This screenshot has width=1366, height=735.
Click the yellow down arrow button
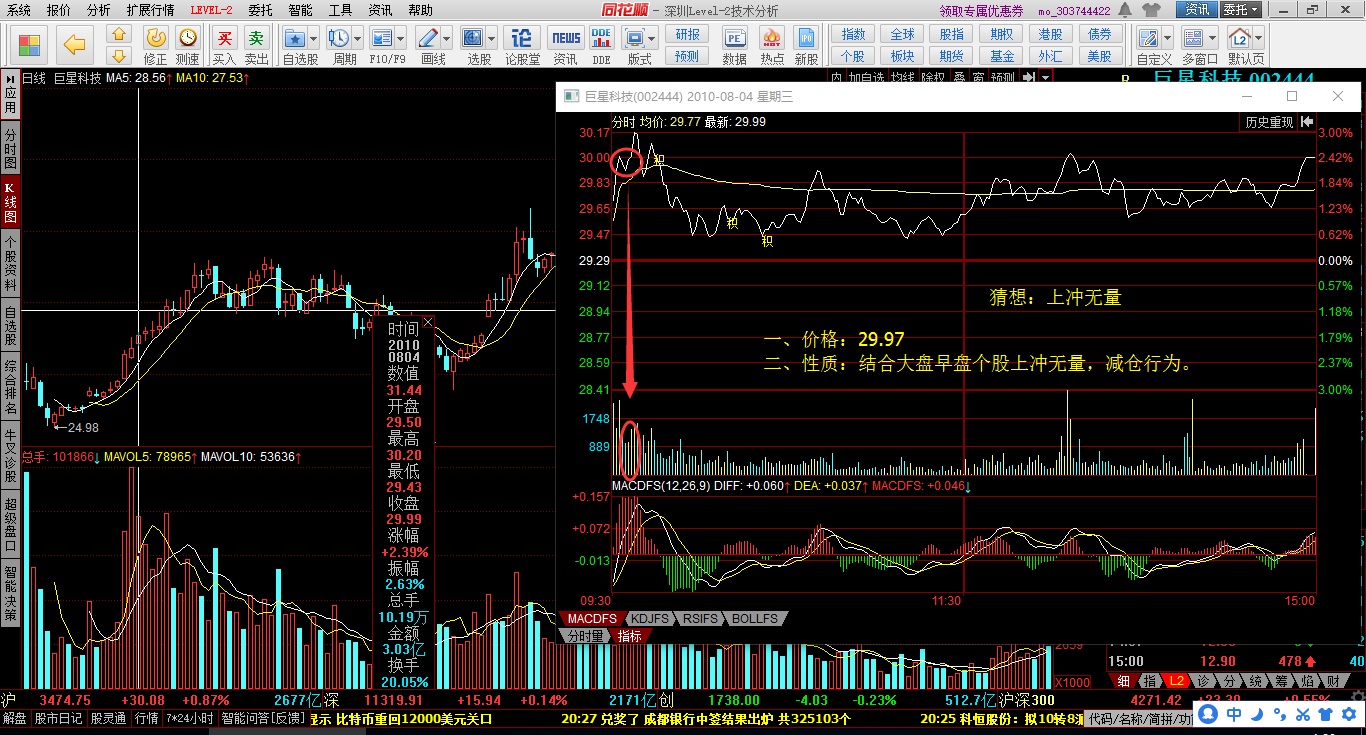point(119,56)
